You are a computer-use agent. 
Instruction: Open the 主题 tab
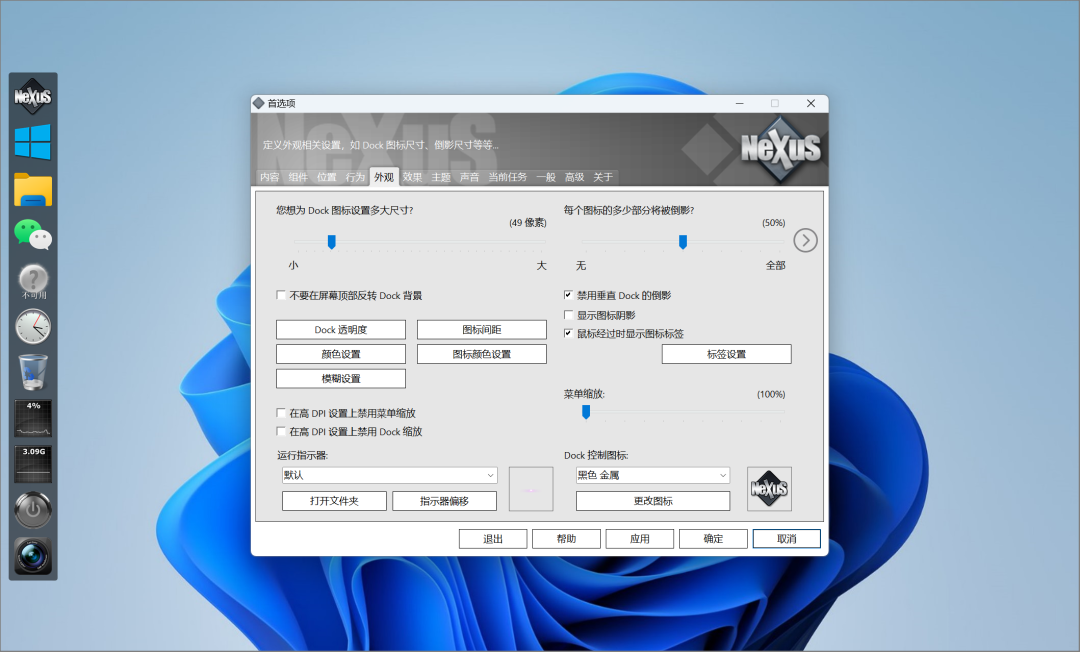coord(441,177)
